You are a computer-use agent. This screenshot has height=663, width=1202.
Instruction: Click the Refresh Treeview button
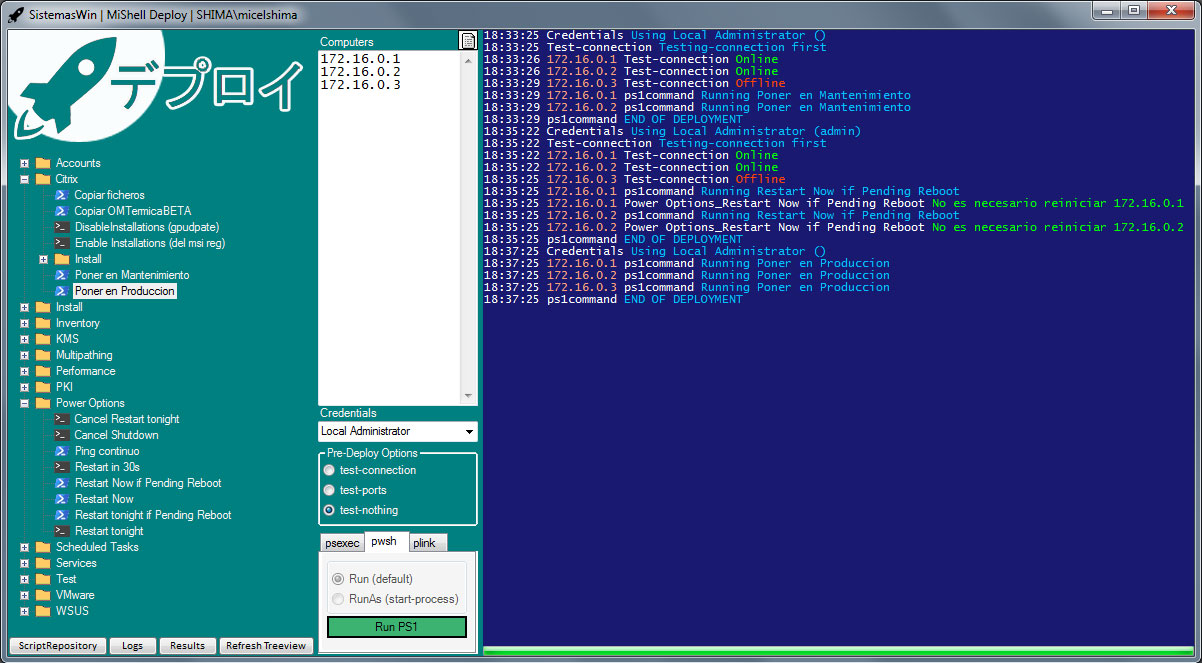click(x=265, y=646)
